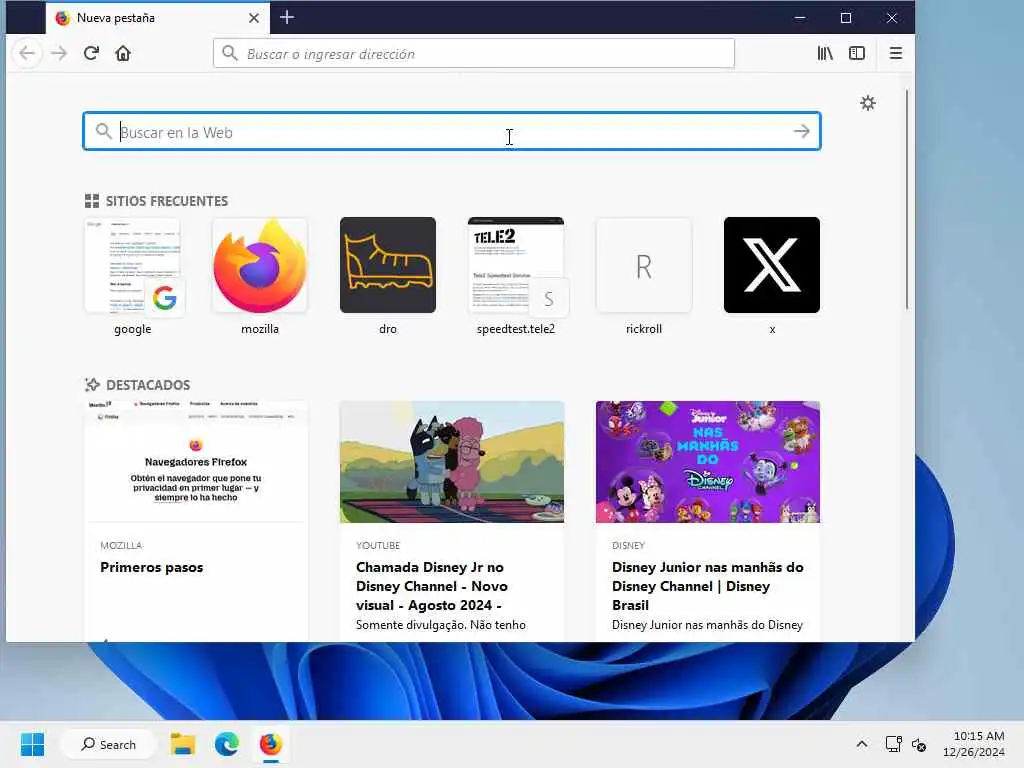
Task: Open the X logo site tile
Action: [x=772, y=265]
